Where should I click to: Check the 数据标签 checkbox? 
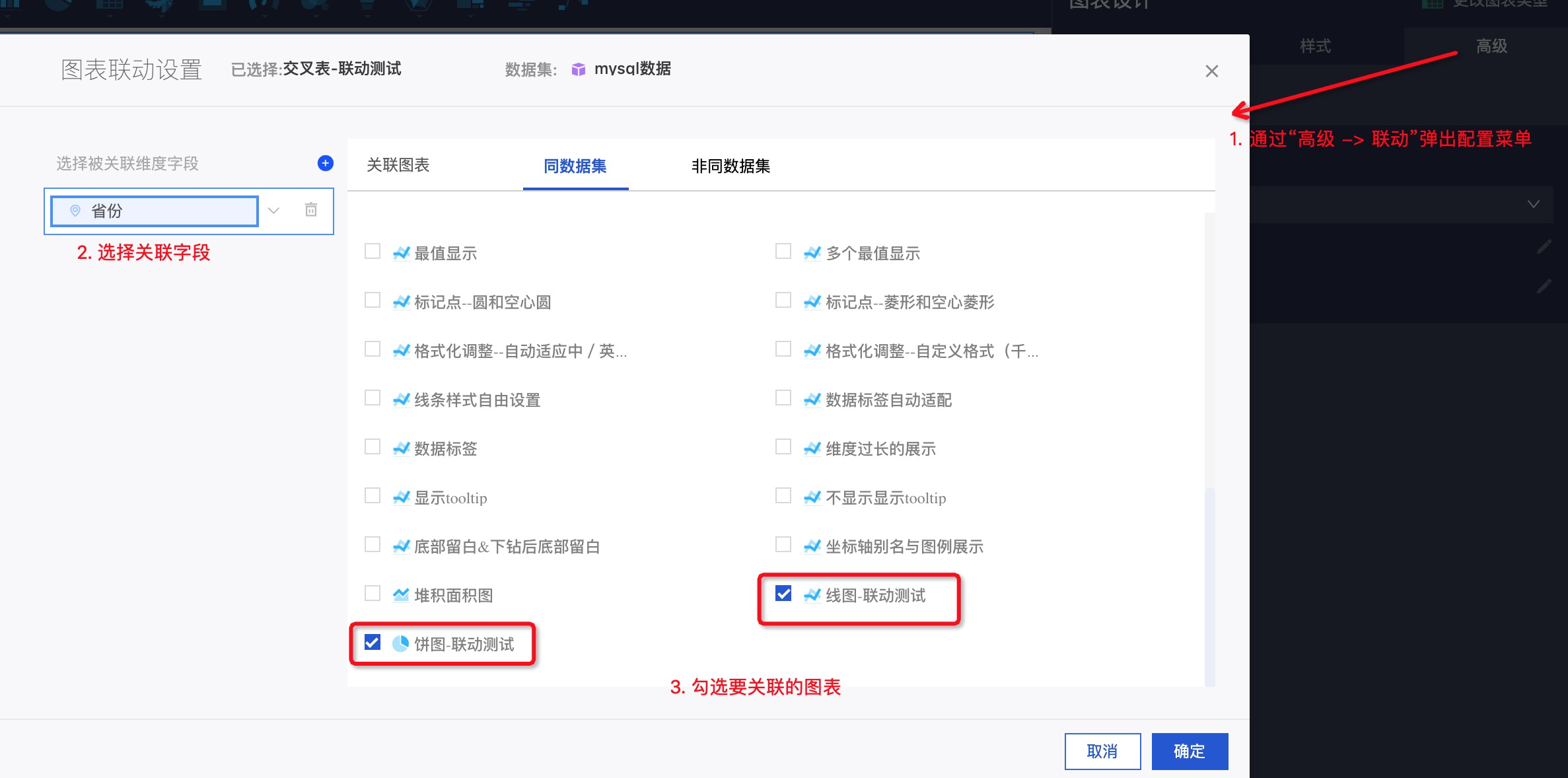coord(373,447)
